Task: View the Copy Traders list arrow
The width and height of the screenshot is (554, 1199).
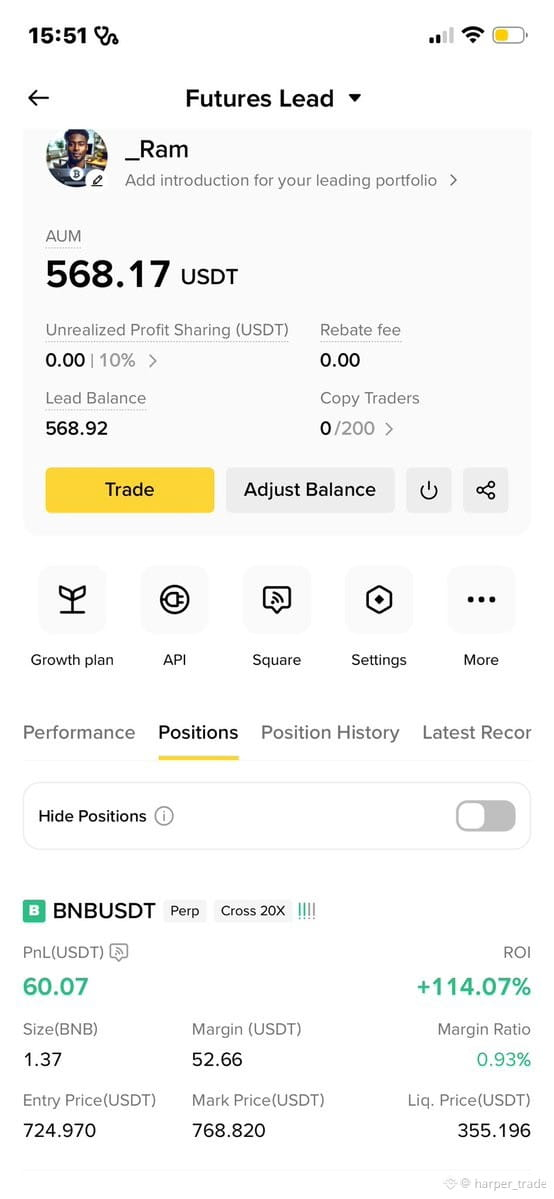Action: [389, 428]
